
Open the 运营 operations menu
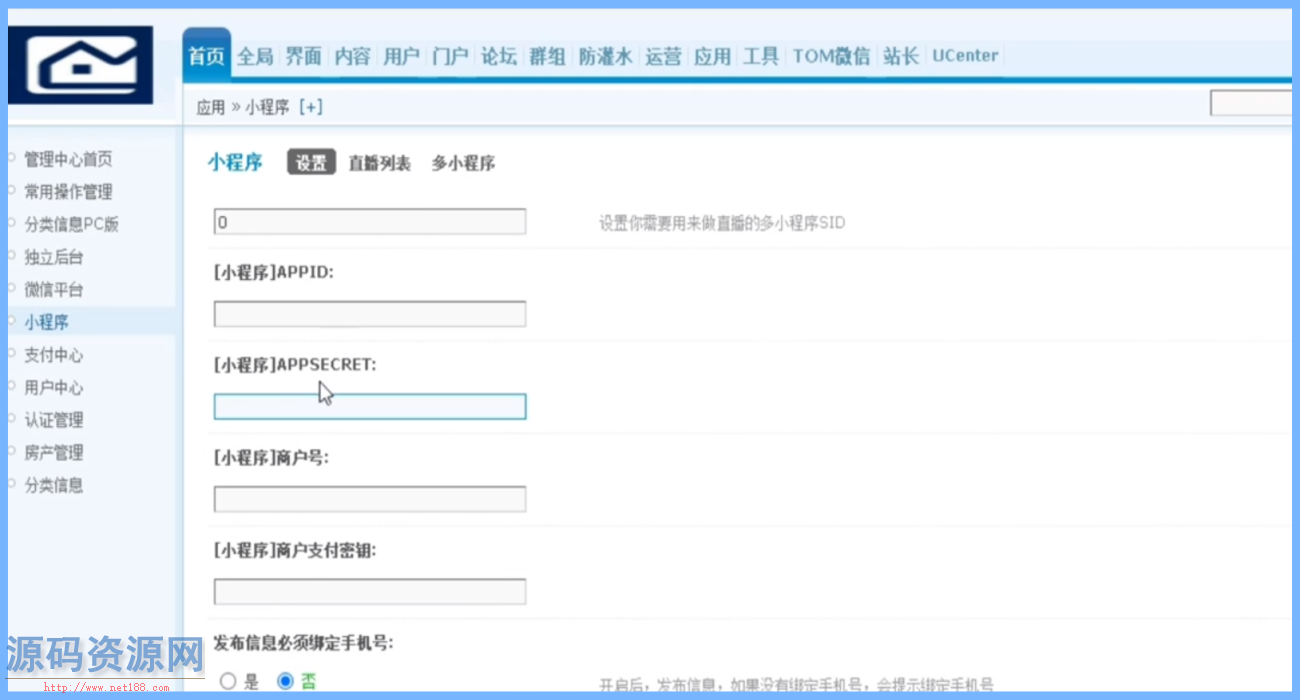click(x=663, y=56)
